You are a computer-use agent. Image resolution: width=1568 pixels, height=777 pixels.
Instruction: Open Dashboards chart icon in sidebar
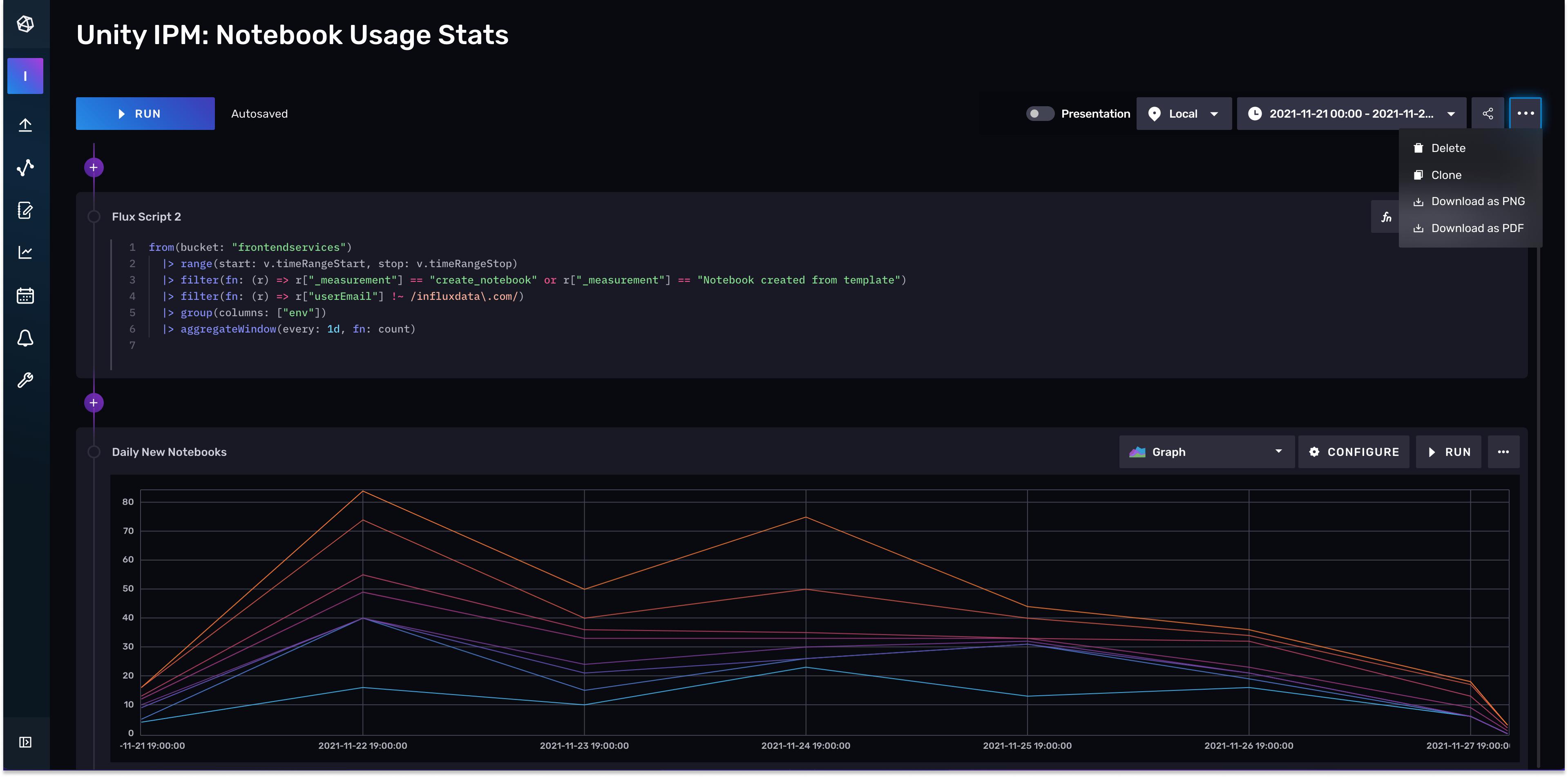pos(25,252)
